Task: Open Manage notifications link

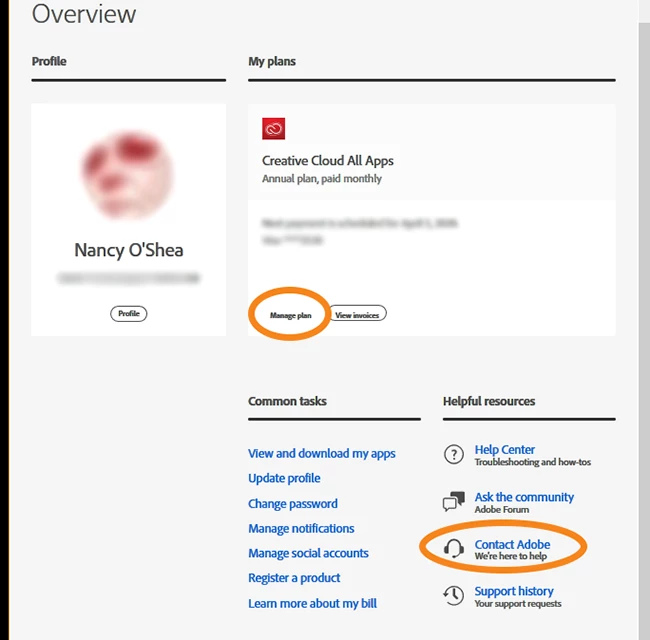Action: [301, 528]
